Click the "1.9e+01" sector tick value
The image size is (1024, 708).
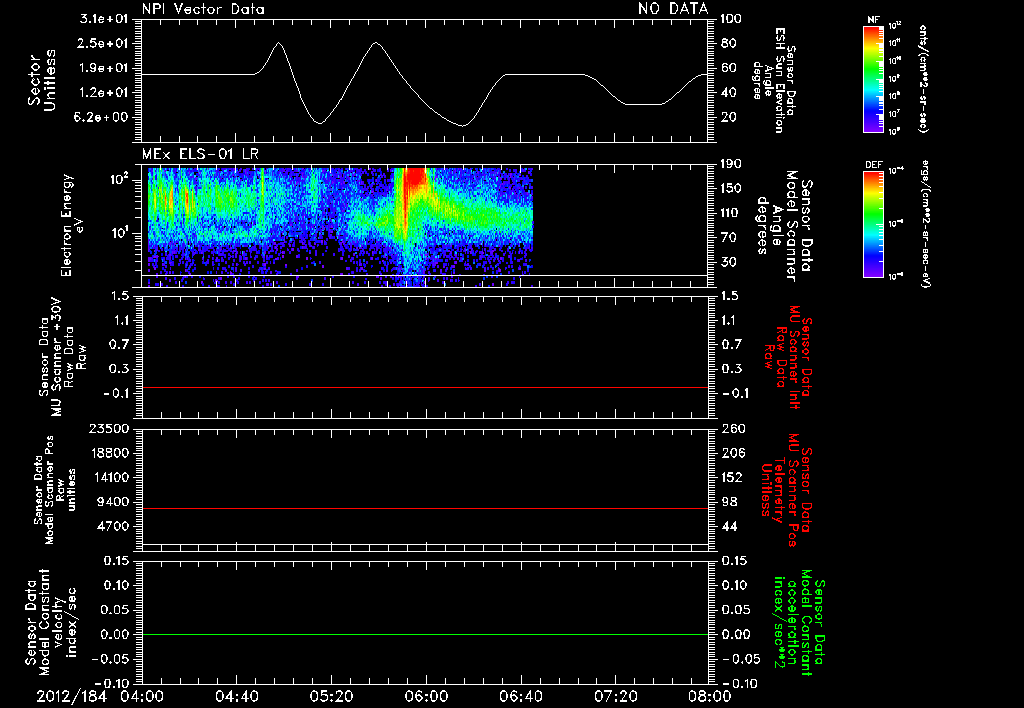pos(104,68)
